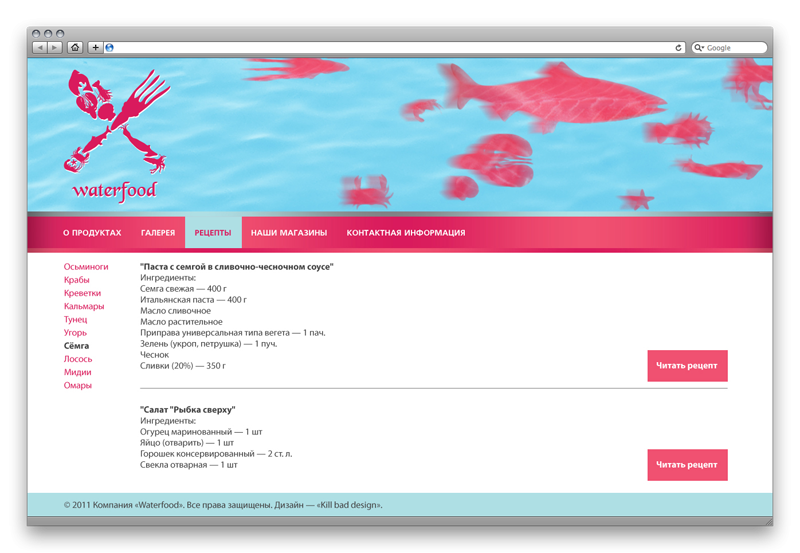Click the browser back arrow button
800x553 pixels.
tap(39, 47)
